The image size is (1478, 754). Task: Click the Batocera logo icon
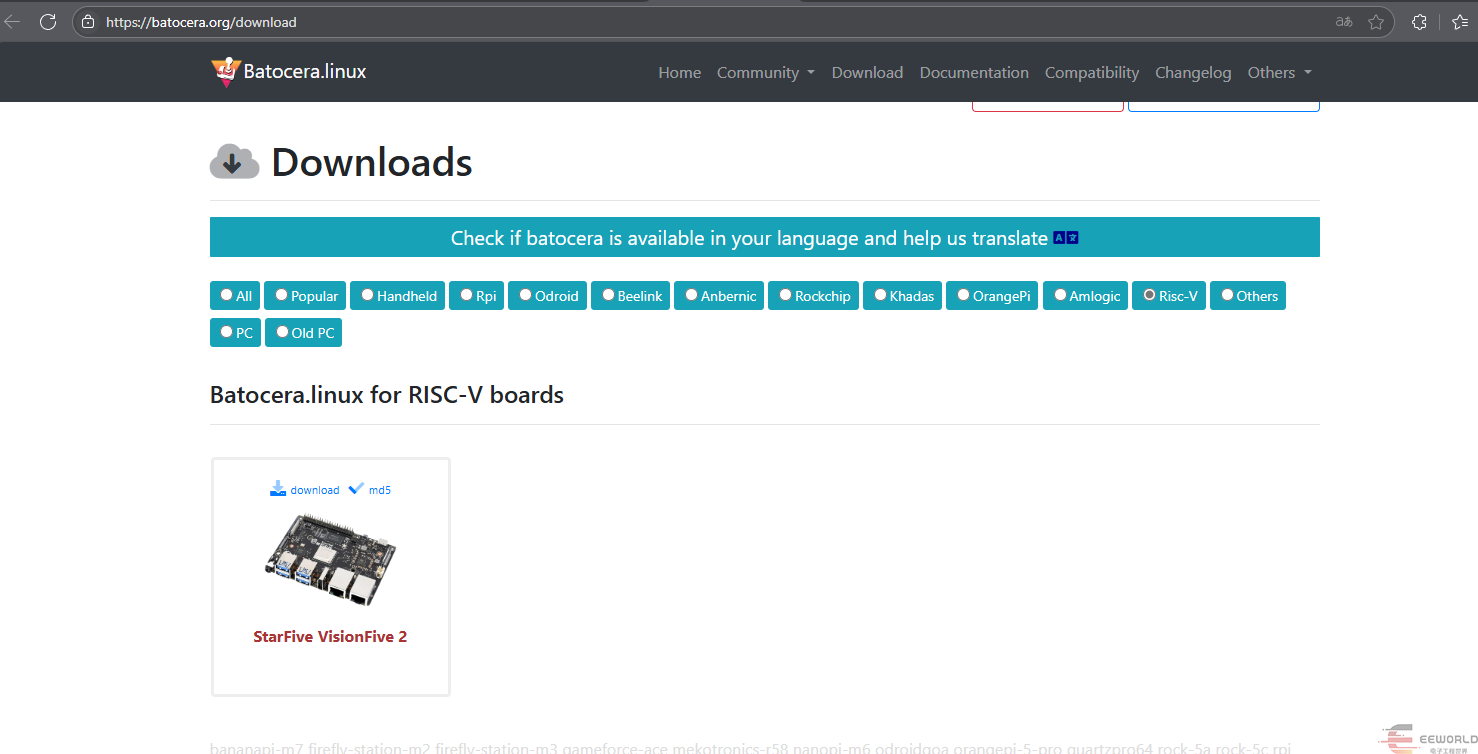[225, 72]
